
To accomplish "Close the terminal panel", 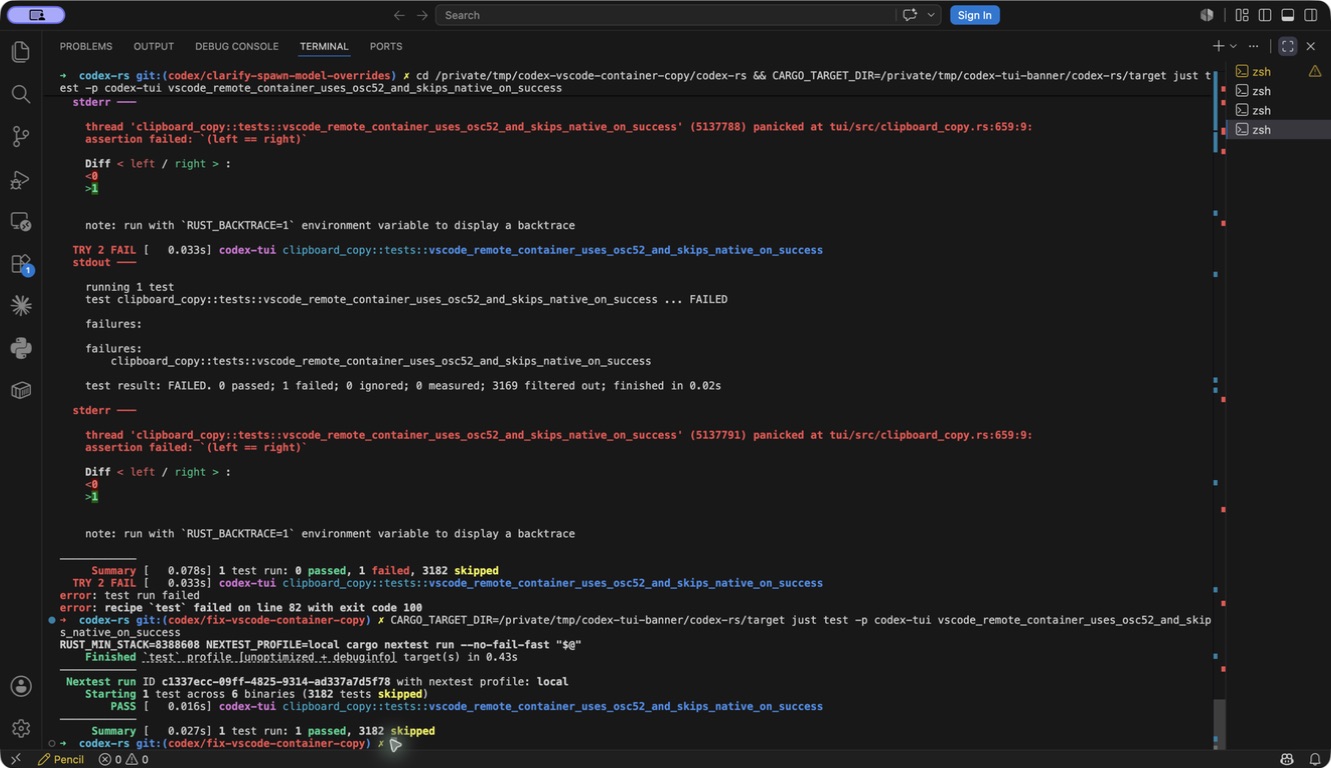I will (x=1311, y=46).
